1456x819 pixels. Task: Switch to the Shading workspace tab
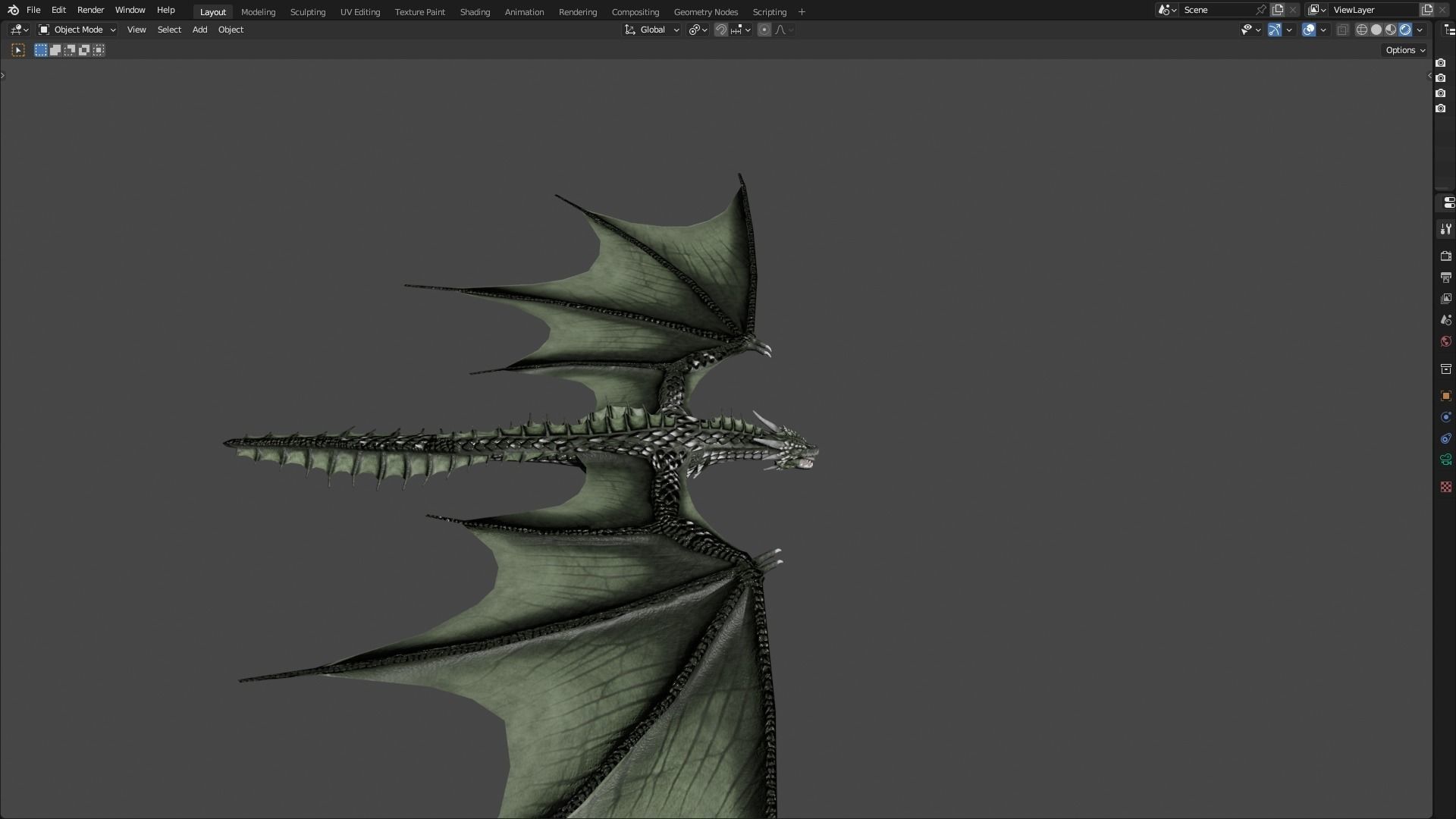(x=475, y=12)
